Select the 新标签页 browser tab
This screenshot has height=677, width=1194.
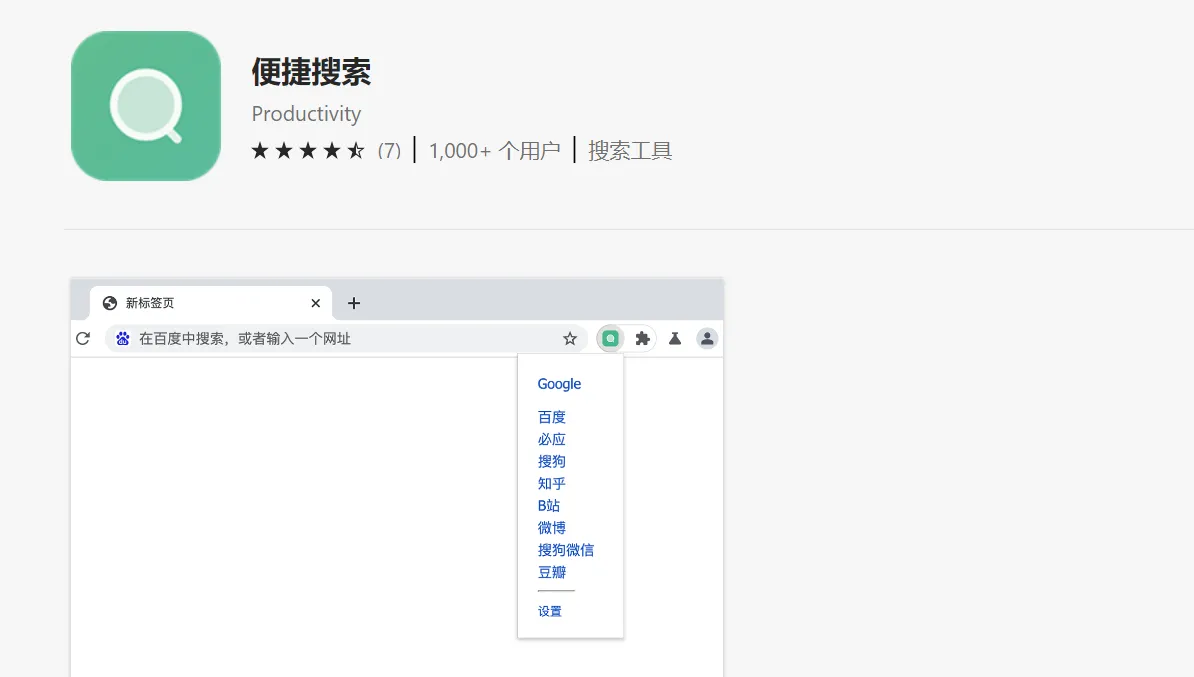coord(211,303)
